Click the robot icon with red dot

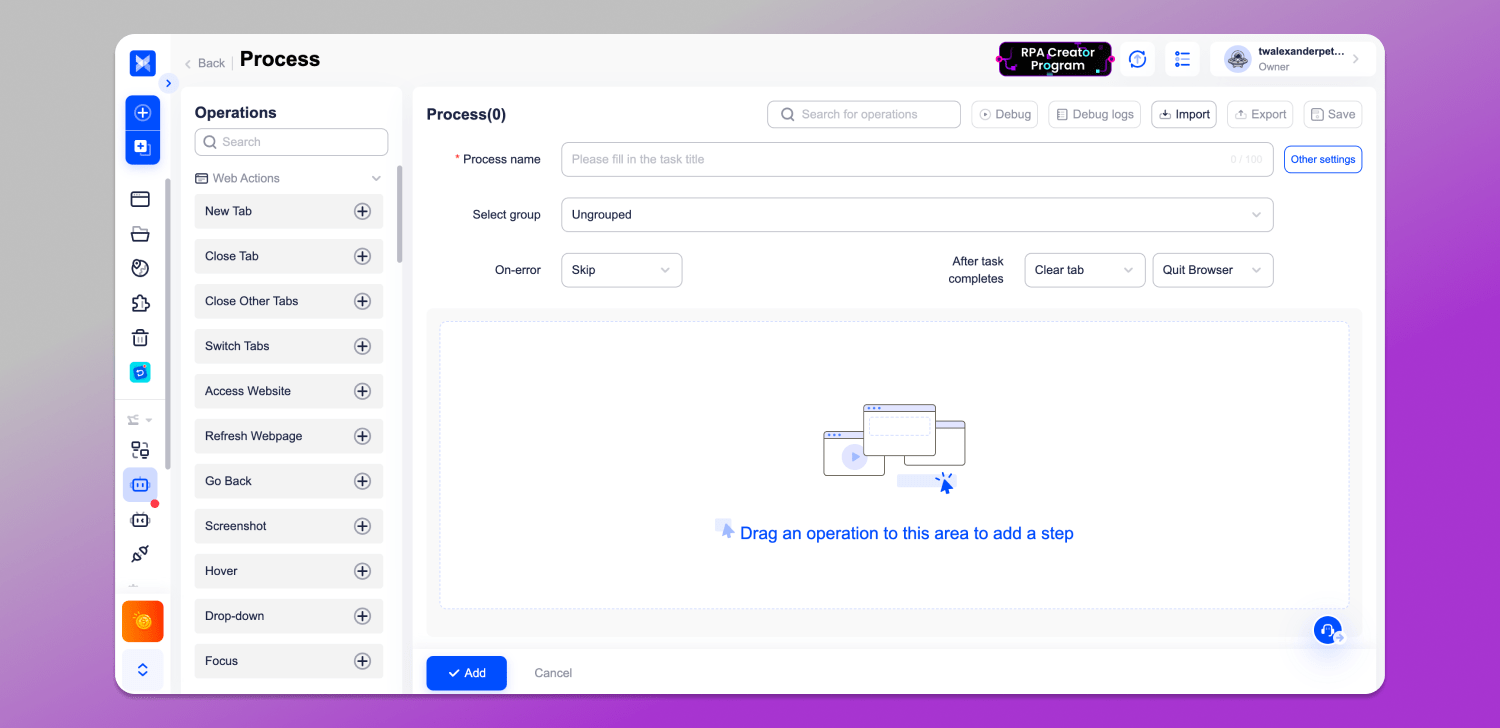click(x=140, y=520)
